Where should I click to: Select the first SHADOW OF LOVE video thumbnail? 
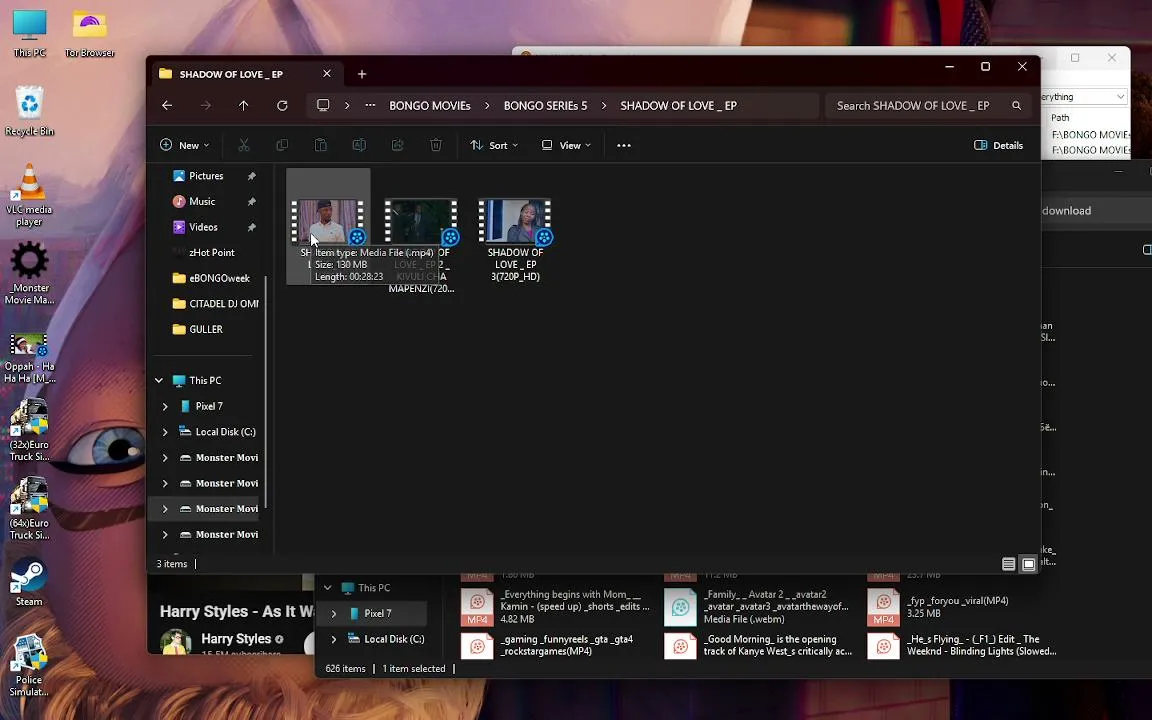328,220
